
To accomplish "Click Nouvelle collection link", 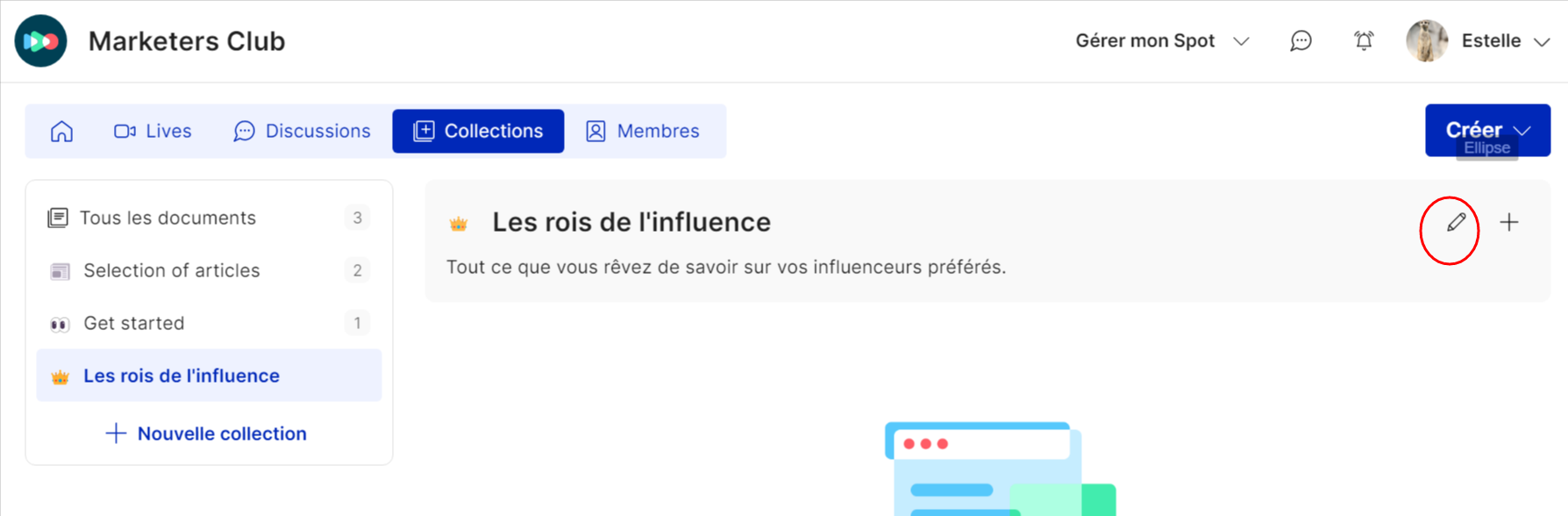I will tap(206, 434).
